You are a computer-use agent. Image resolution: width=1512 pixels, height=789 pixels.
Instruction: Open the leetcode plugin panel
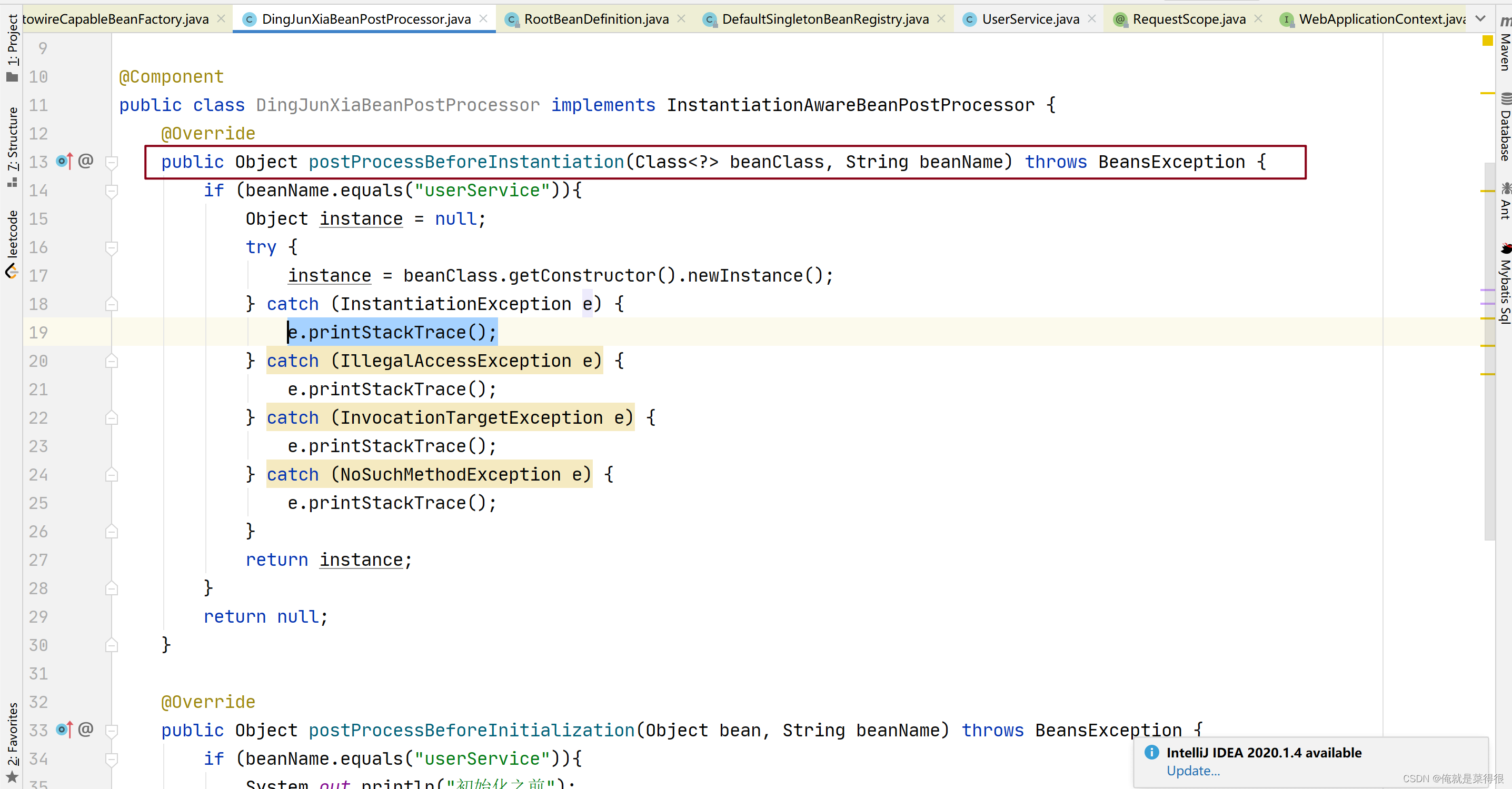pos(12,244)
